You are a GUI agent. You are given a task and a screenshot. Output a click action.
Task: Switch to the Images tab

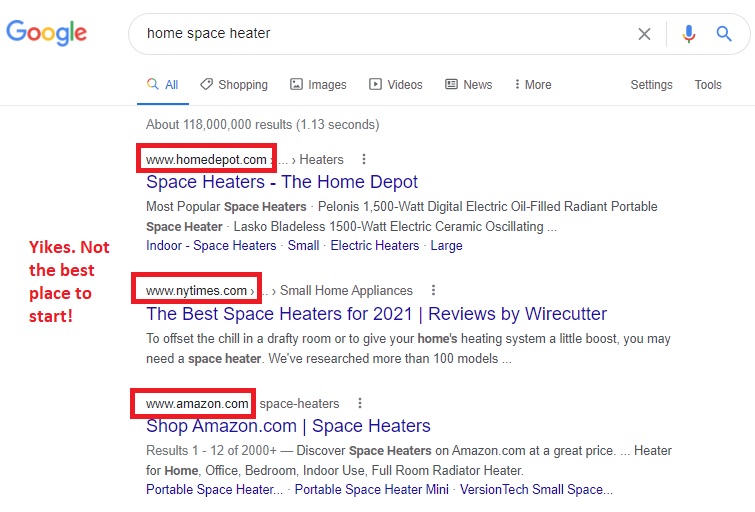click(x=318, y=85)
